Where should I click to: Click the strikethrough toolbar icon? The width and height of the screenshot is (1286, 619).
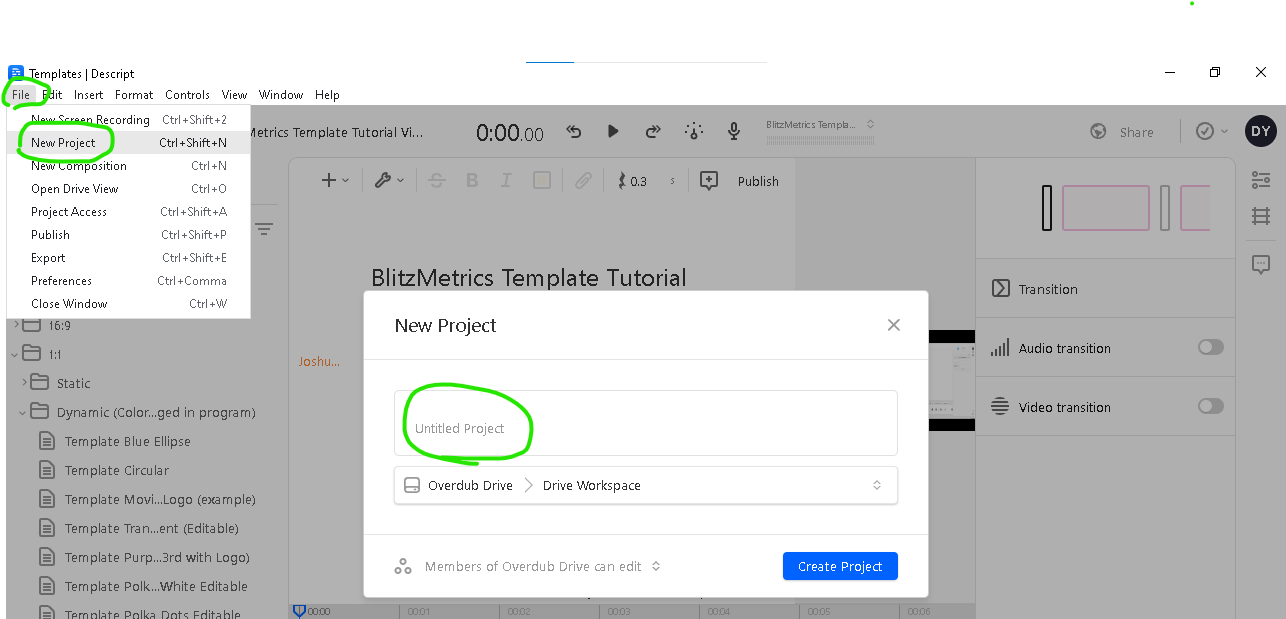click(437, 181)
